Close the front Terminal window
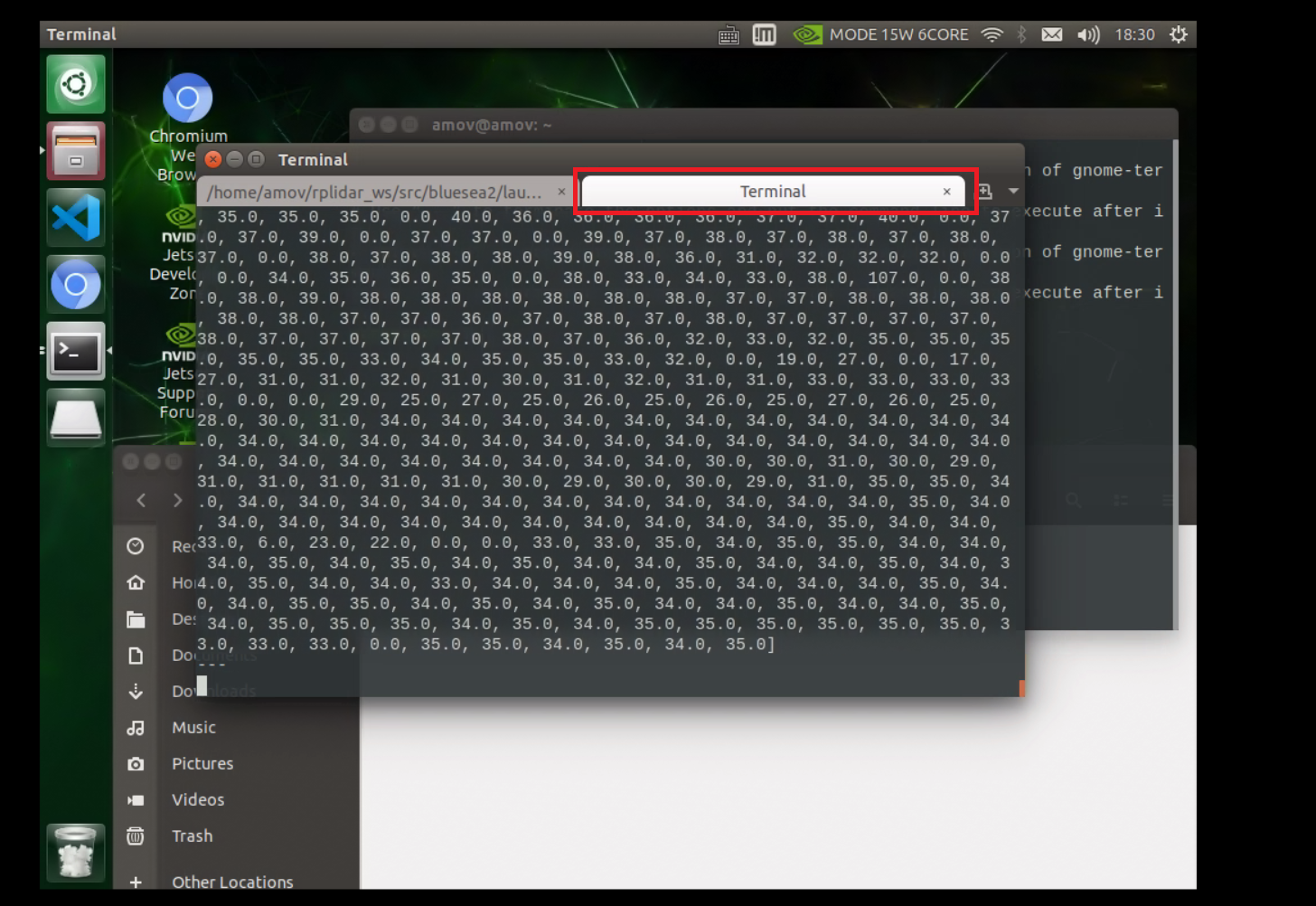This screenshot has height=906, width=1316. pyautogui.click(x=213, y=159)
